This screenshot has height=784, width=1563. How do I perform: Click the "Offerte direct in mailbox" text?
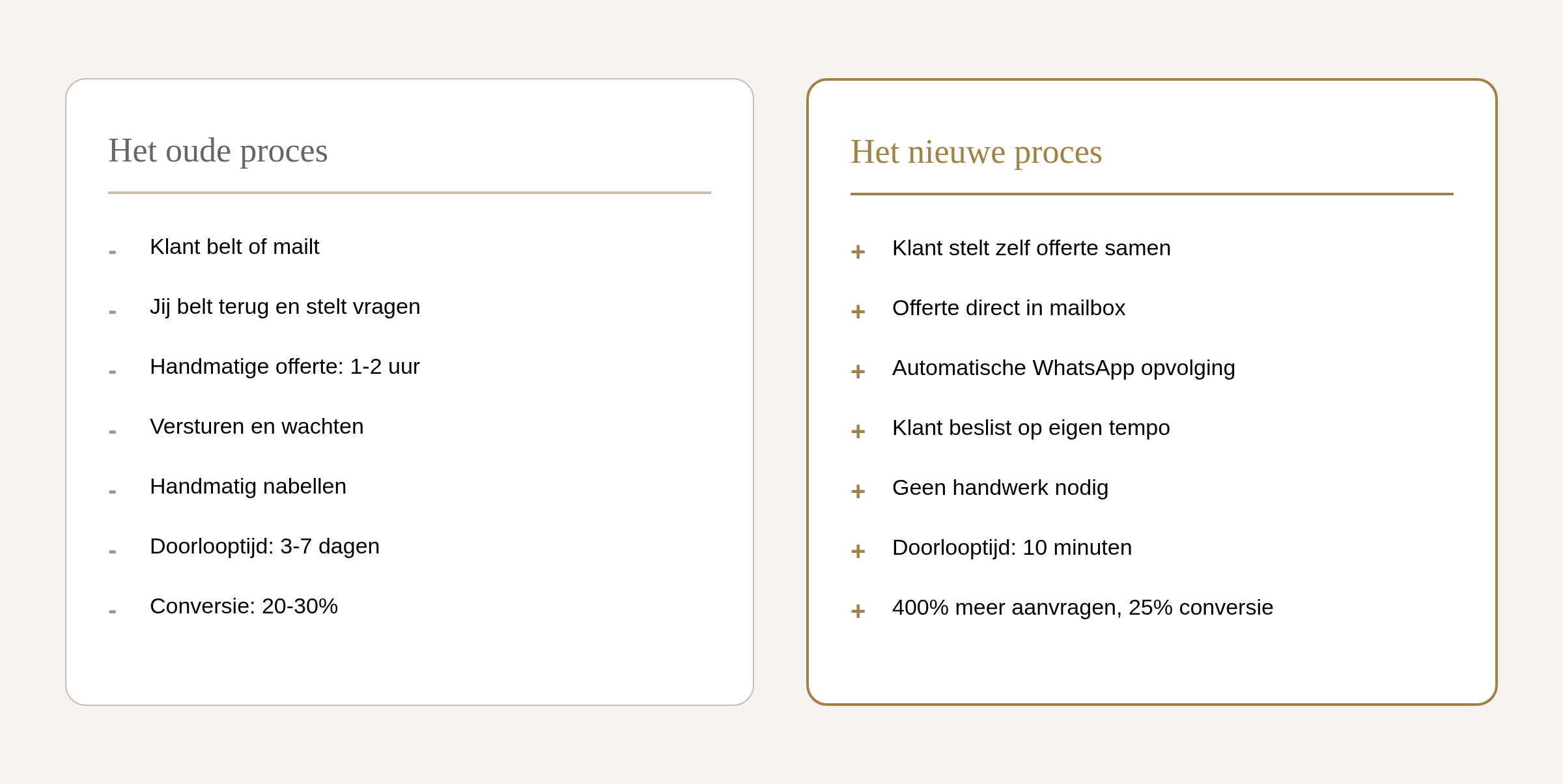click(x=1008, y=308)
